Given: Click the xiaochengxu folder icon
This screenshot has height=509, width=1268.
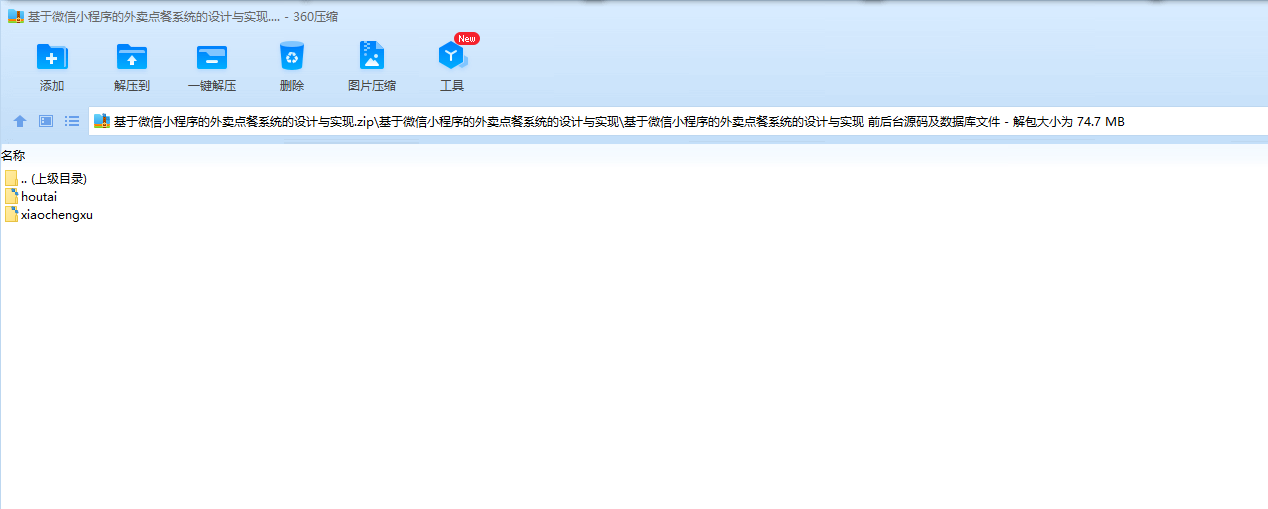Looking at the screenshot, I should click(x=11, y=214).
